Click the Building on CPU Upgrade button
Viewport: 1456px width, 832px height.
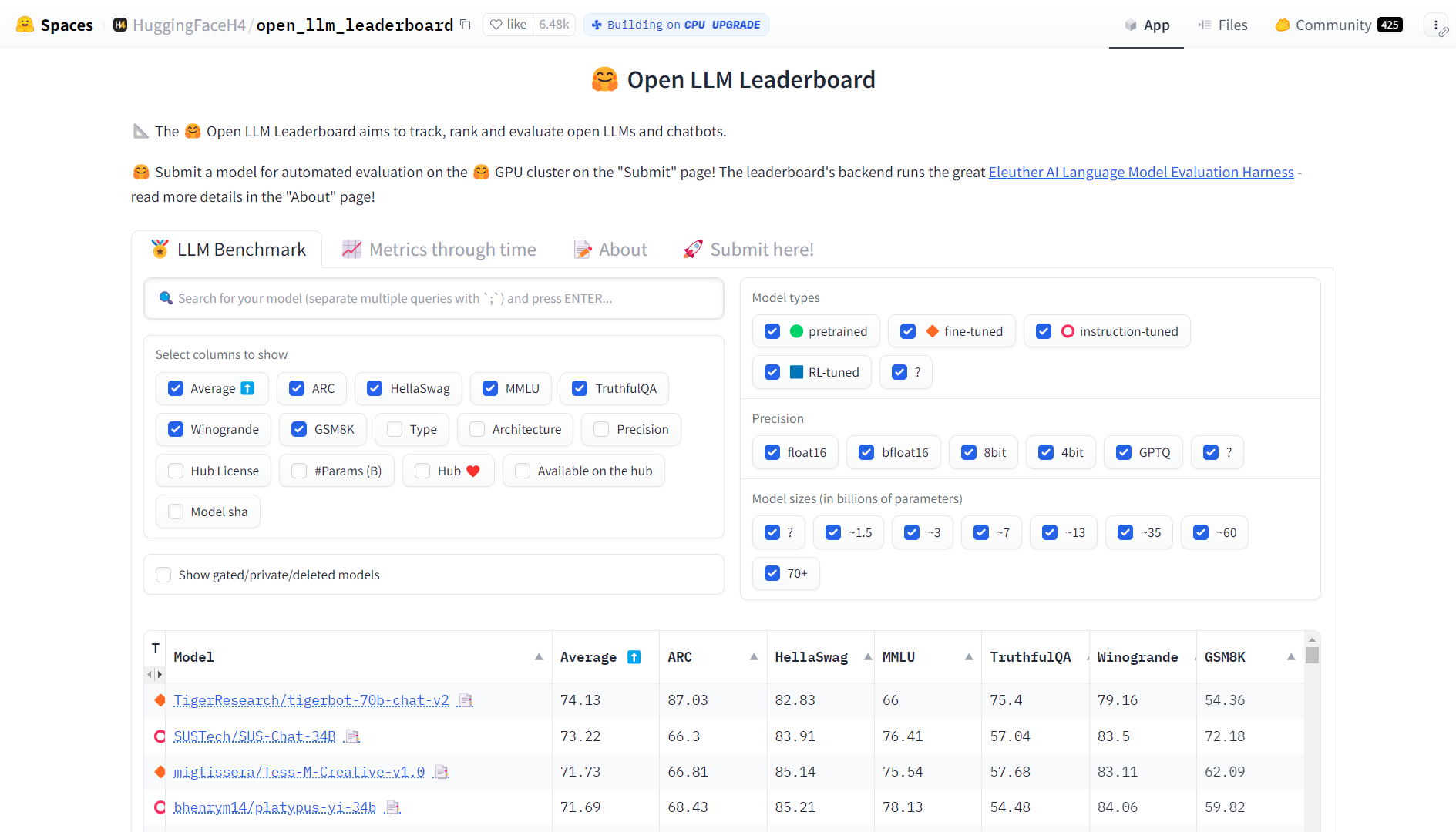point(676,25)
